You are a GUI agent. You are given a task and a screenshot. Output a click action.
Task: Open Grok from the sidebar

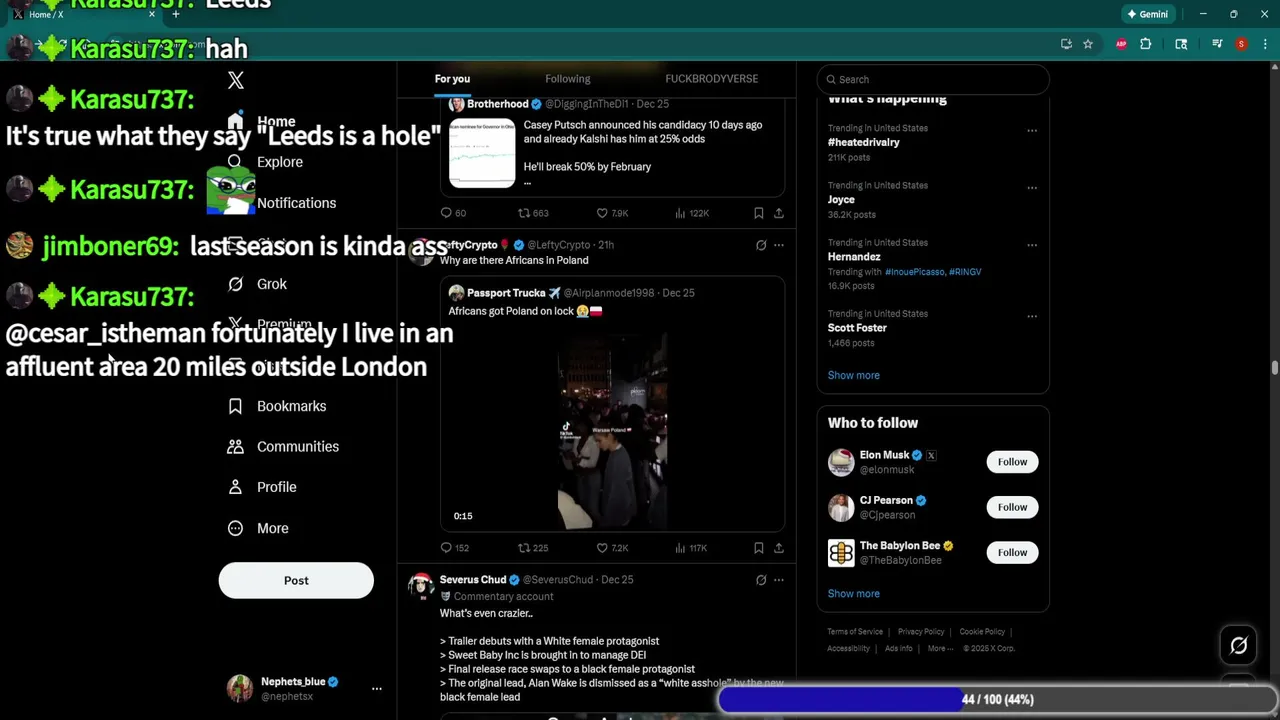point(257,284)
